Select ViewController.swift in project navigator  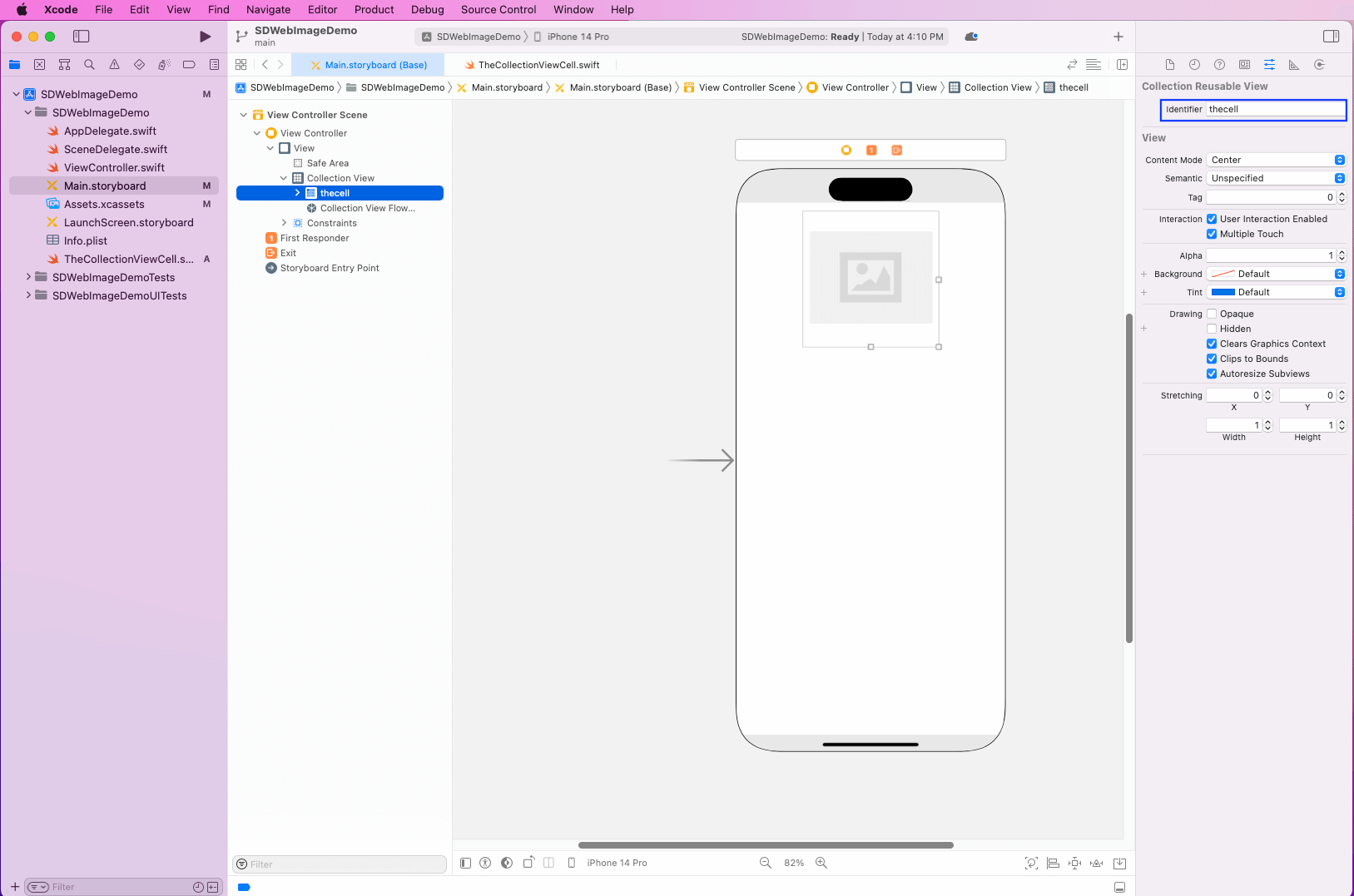click(114, 167)
